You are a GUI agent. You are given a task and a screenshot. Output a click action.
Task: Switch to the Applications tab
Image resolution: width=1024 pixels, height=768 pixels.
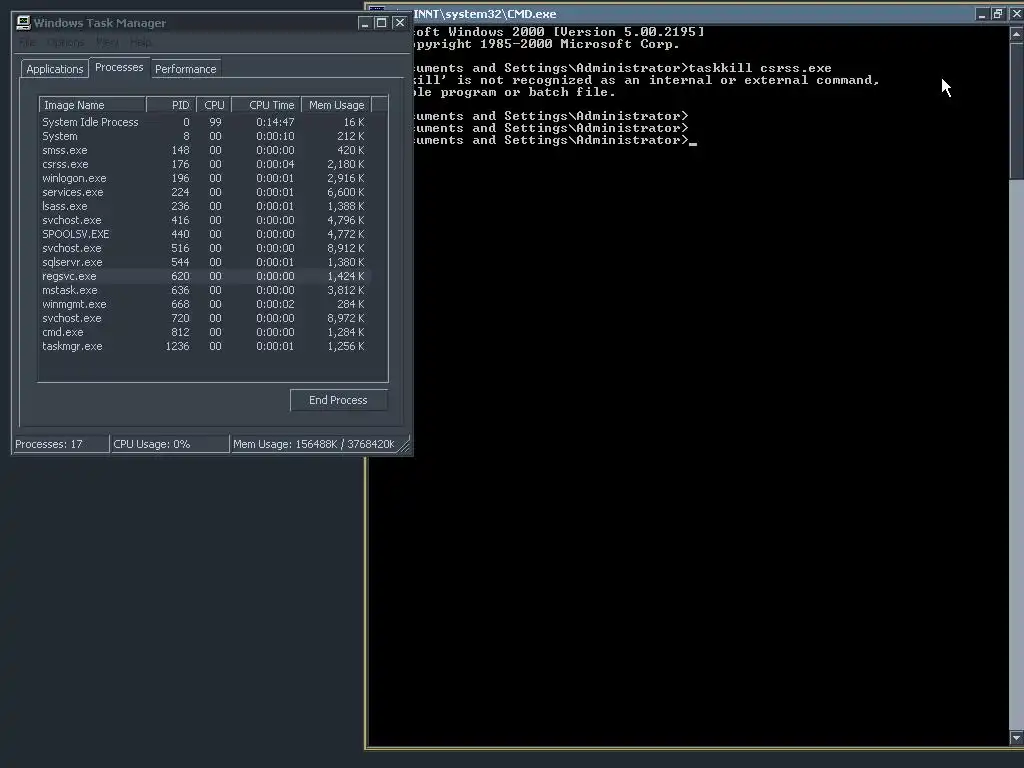click(55, 69)
